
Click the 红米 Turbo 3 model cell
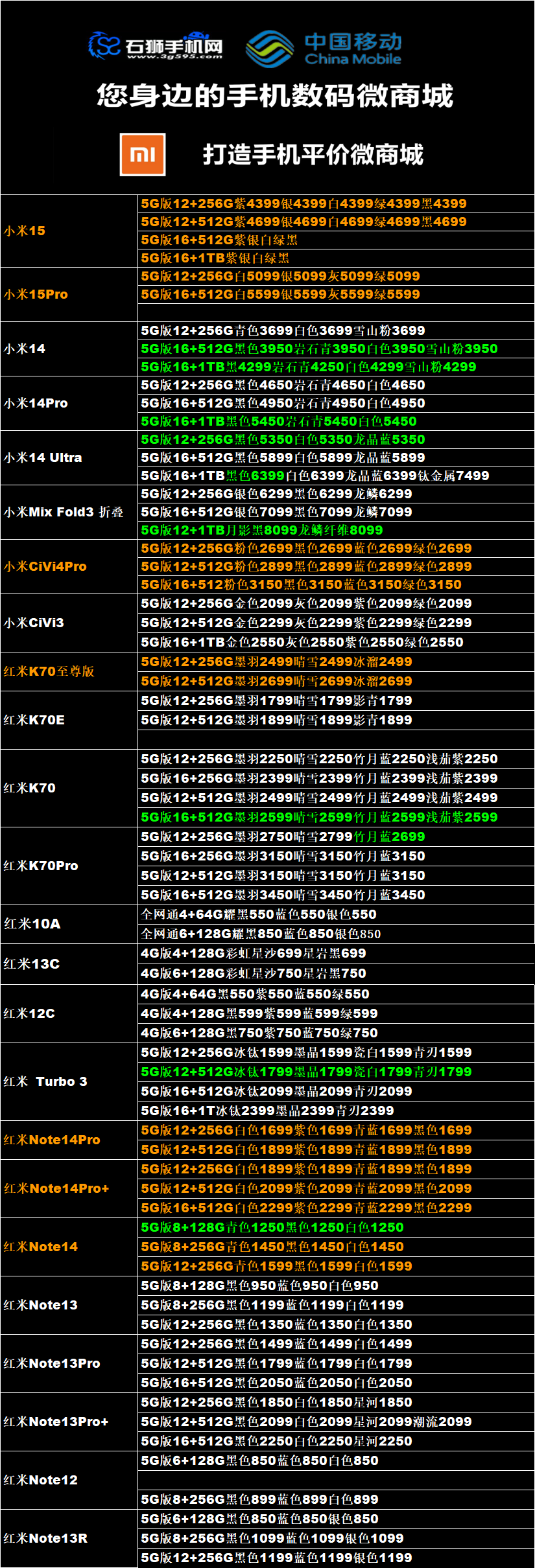coord(69,1081)
